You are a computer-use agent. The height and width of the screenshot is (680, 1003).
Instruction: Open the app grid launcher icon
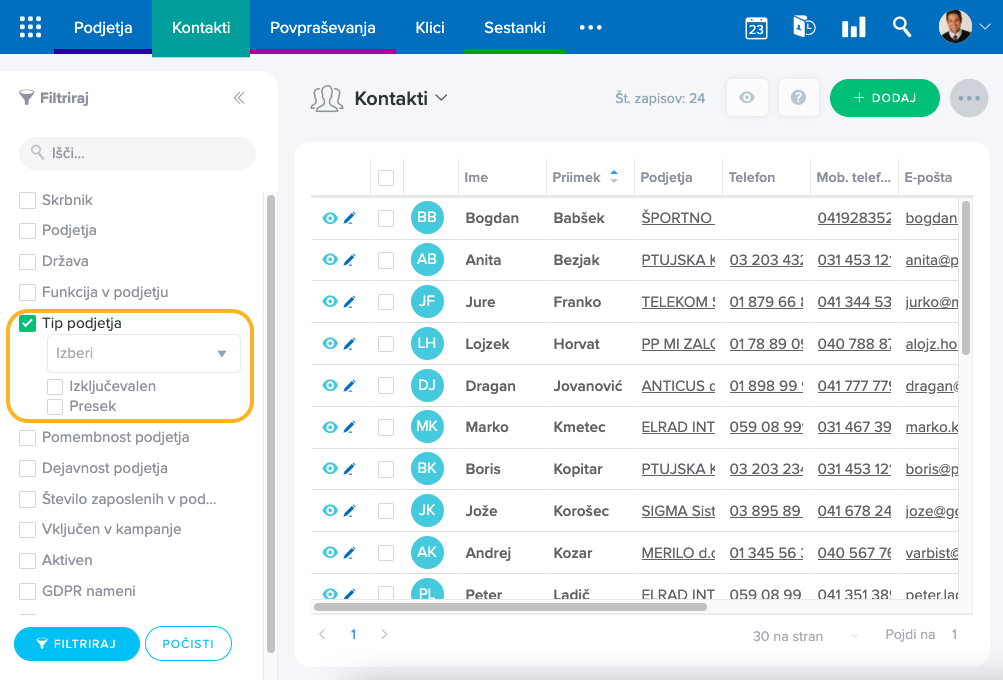coord(30,27)
